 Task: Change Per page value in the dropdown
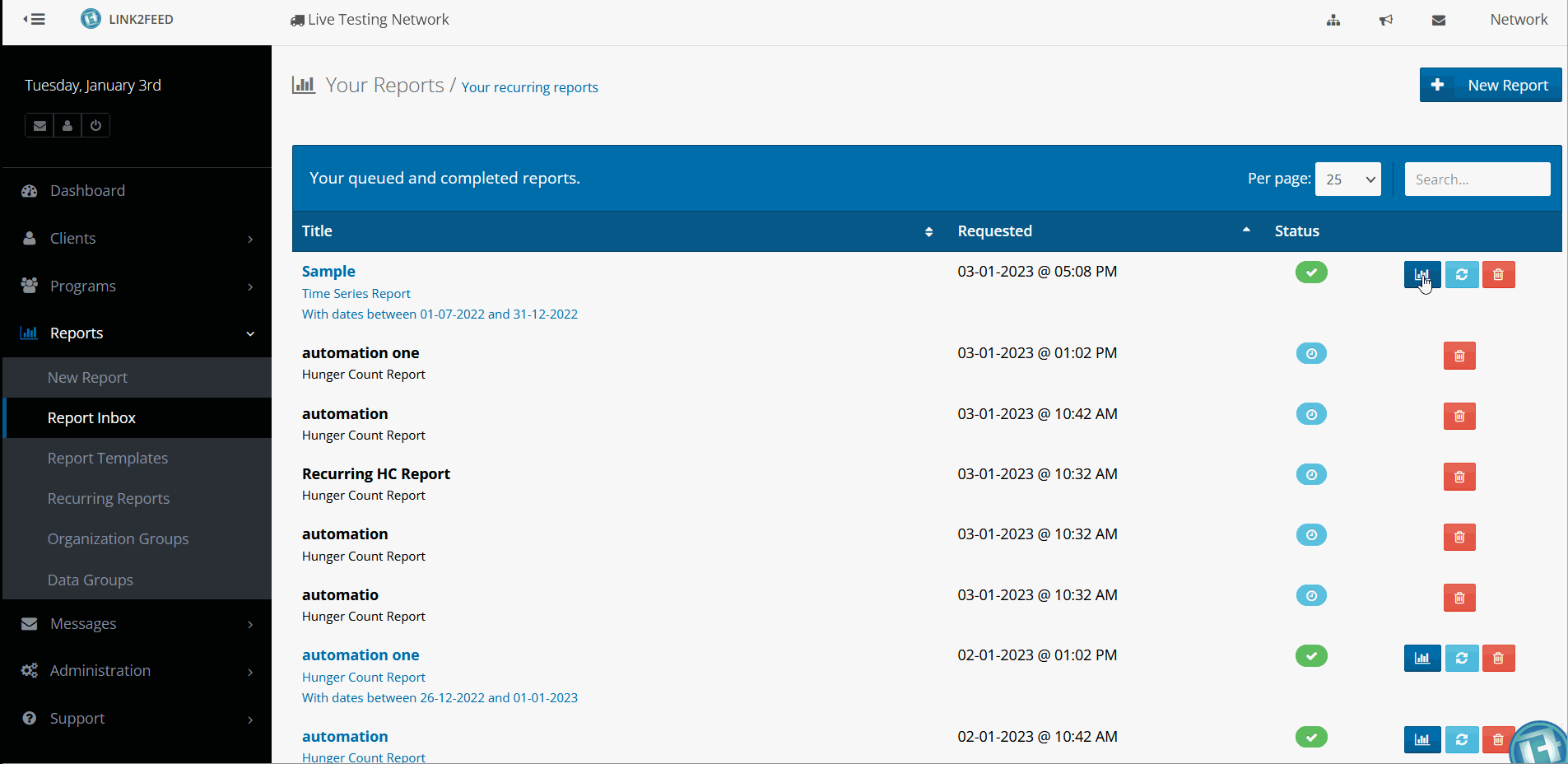[x=1347, y=179]
